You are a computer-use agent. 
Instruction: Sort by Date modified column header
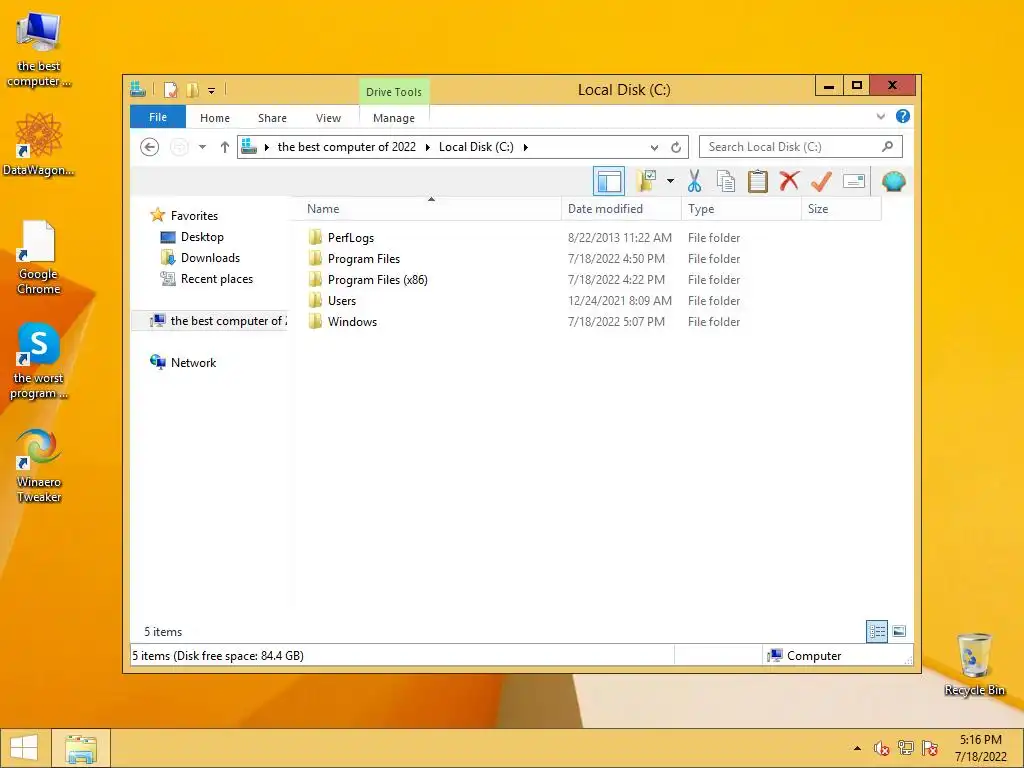coord(621,209)
